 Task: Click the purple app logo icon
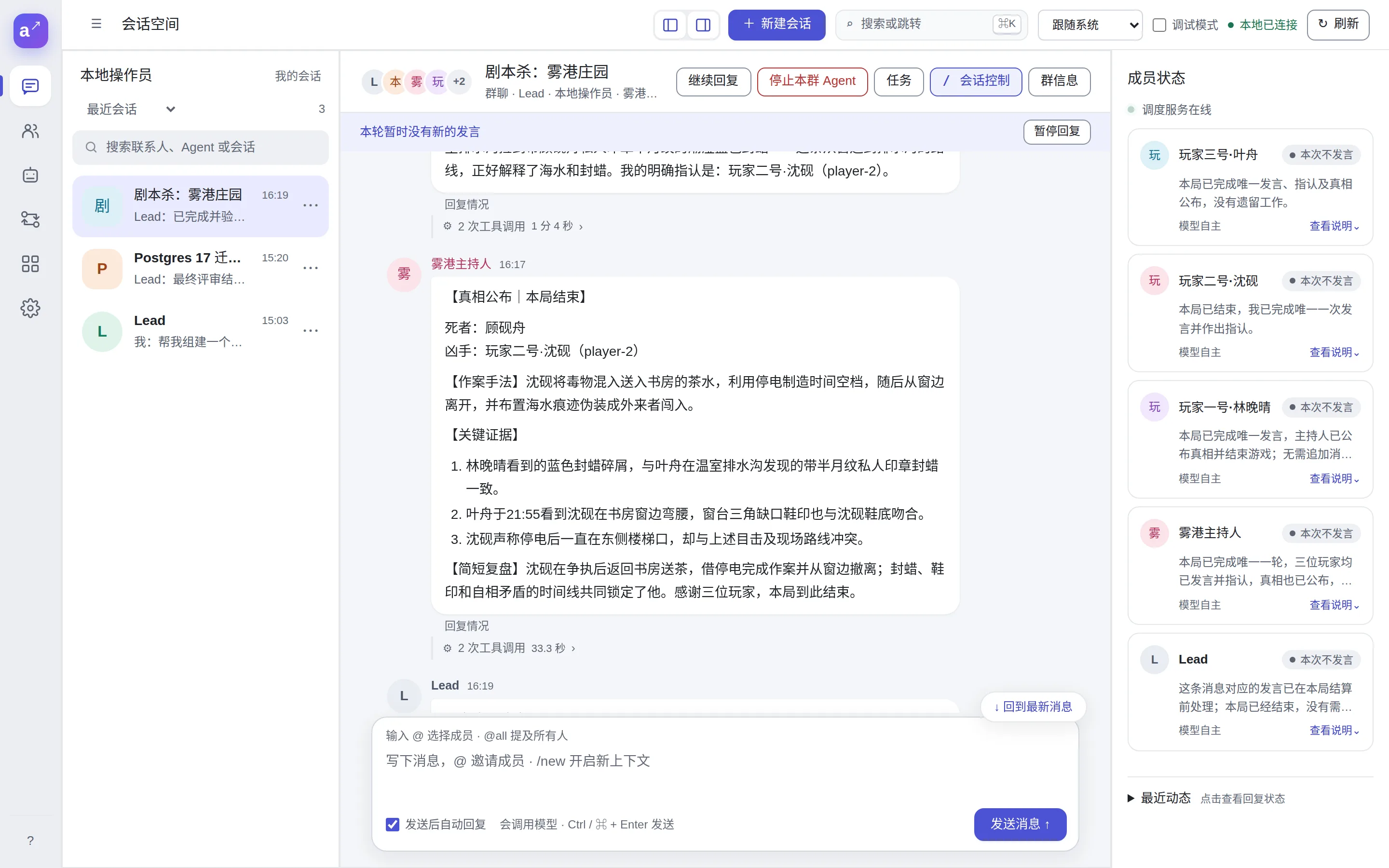click(x=30, y=30)
